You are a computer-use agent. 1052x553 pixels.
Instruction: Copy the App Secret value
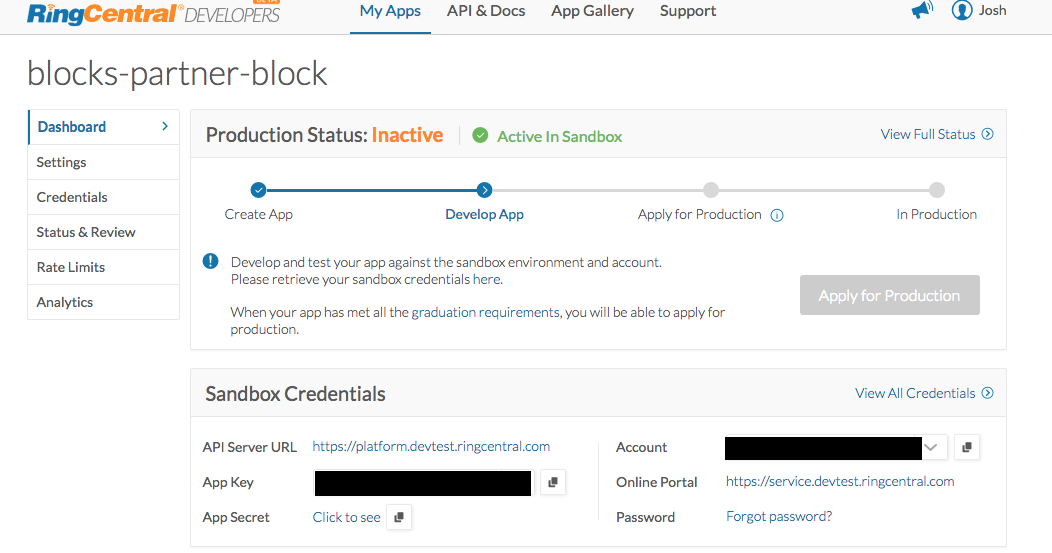coord(399,517)
